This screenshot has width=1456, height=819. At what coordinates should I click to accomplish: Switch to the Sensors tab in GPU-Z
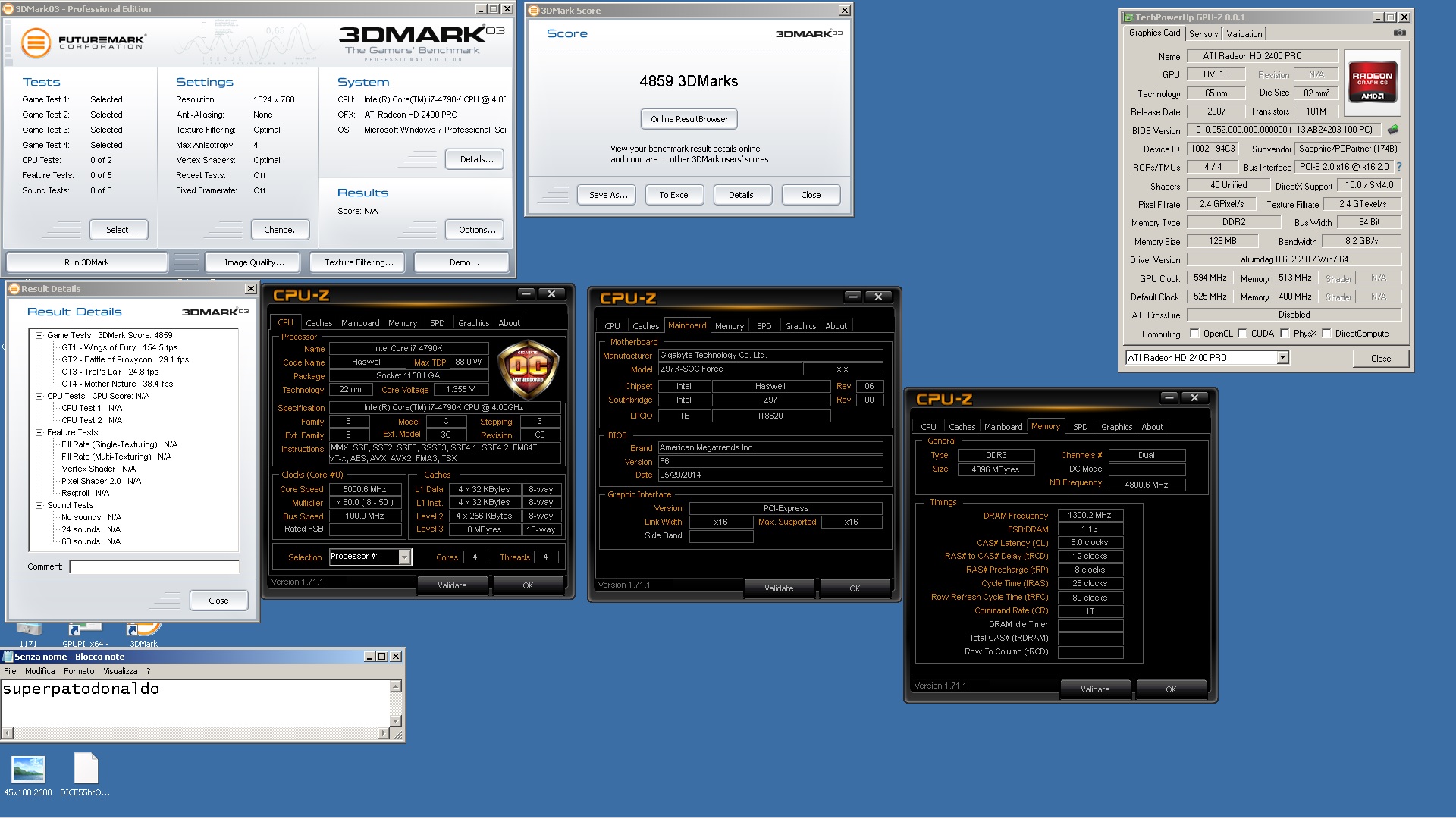click(x=1203, y=34)
